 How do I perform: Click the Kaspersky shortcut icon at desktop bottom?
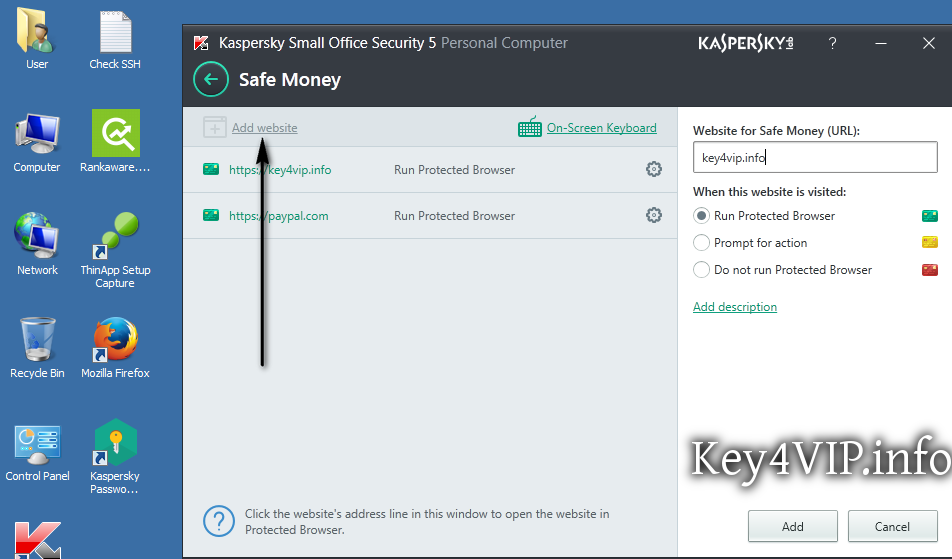(x=38, y=540)
